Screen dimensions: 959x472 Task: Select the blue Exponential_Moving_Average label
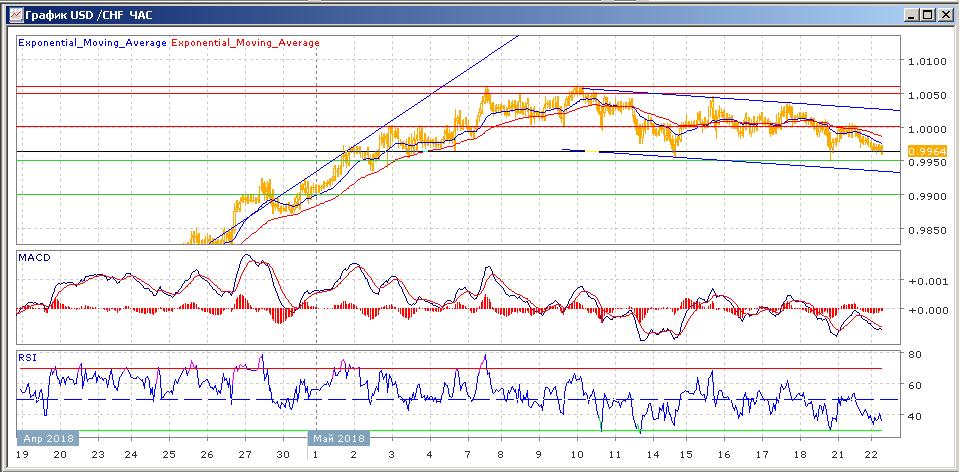(x=92, y=43)
